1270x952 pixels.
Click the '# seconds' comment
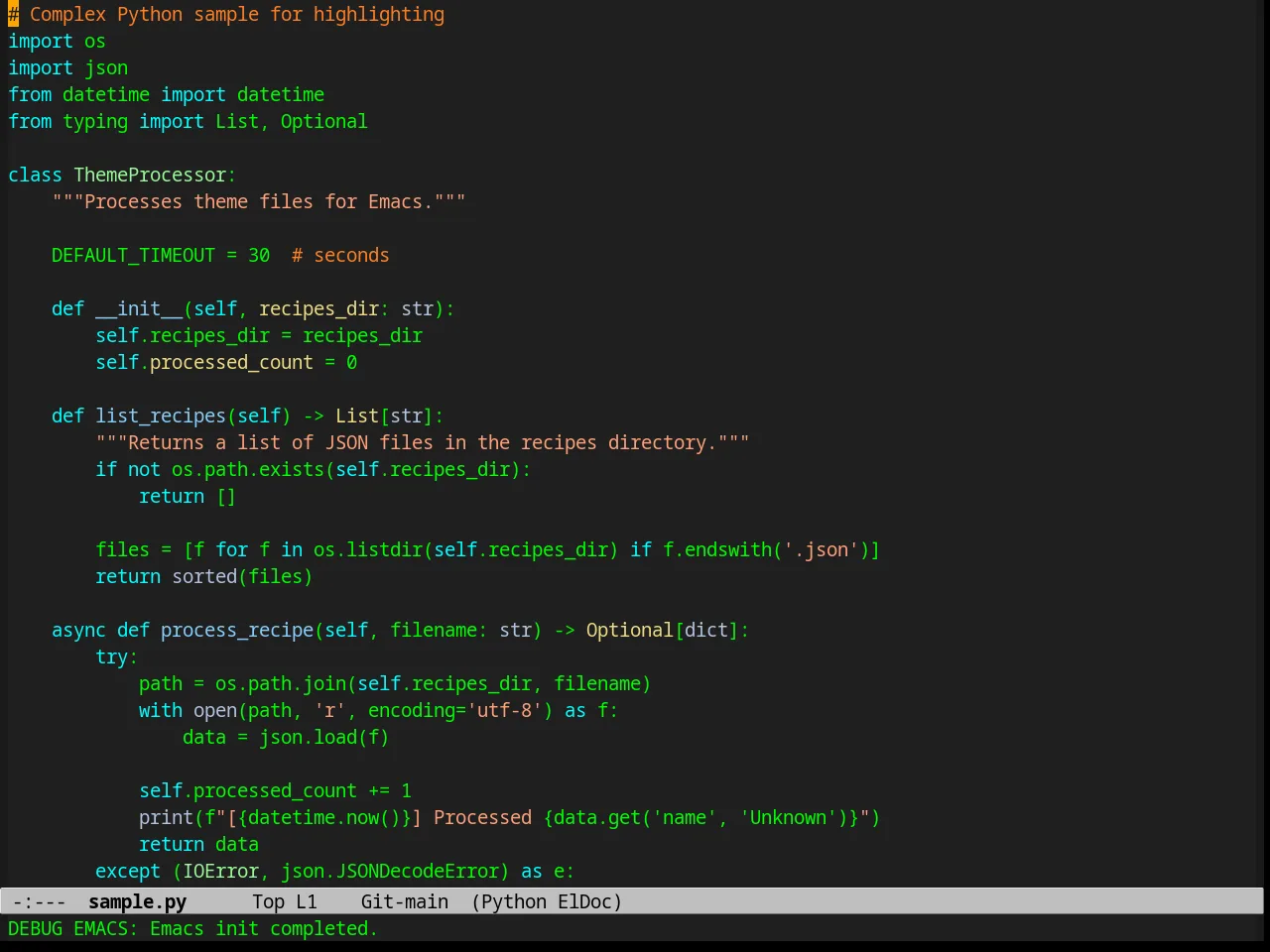pyautogui.click(x=340, y=255)
